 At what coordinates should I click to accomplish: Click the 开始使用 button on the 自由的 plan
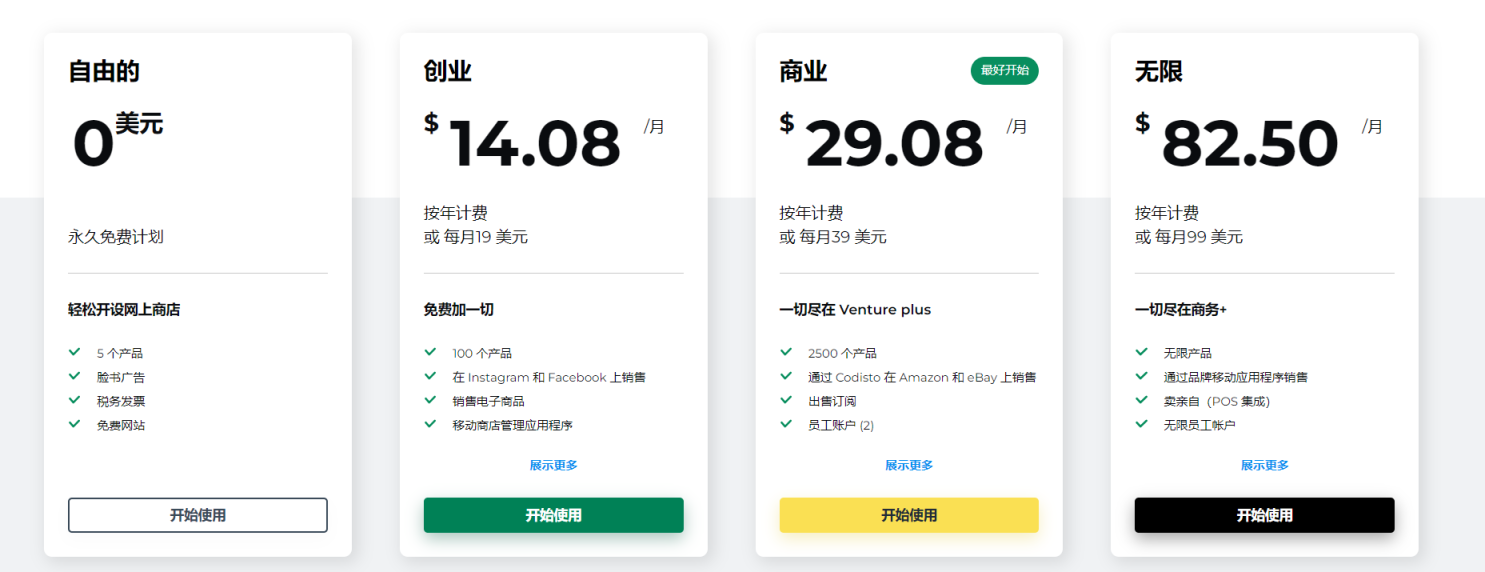[x=197, y=515]
